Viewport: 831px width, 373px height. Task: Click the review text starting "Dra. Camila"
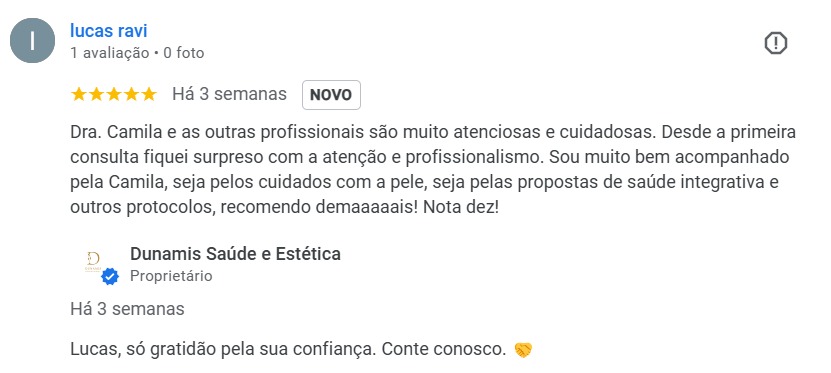click(x=433, y=170)
